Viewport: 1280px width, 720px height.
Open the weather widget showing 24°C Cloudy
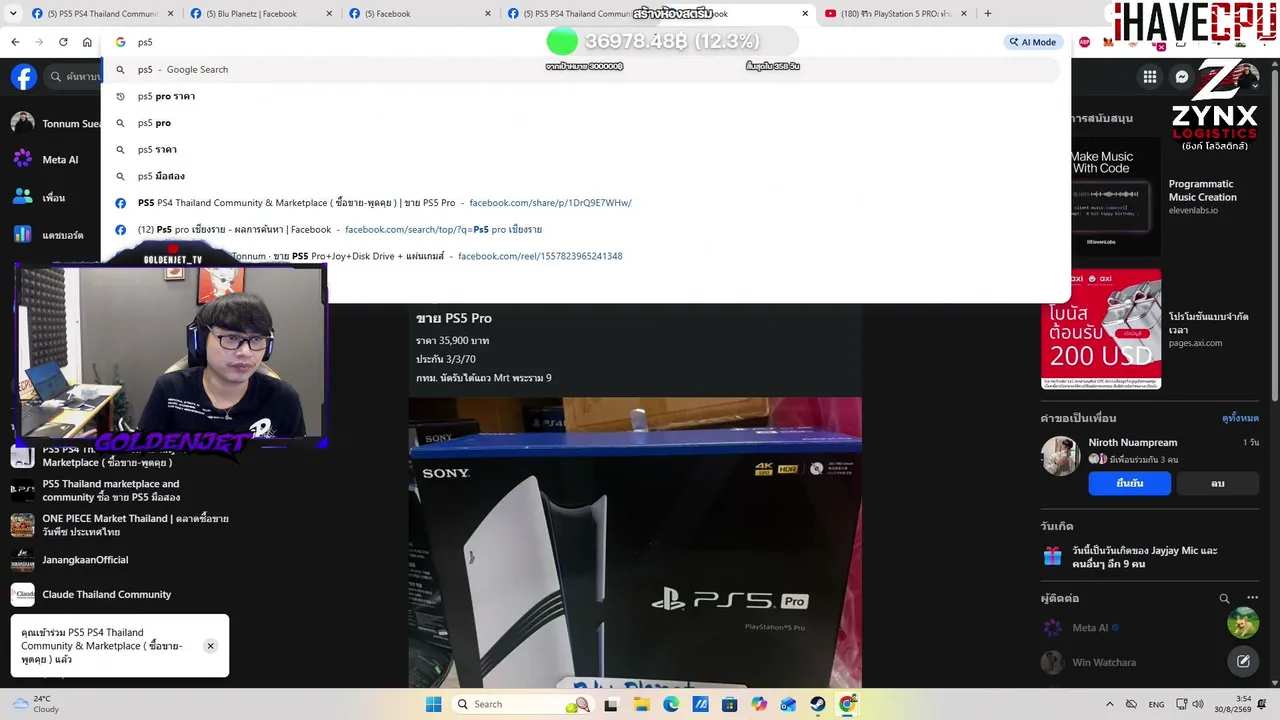(x=35, y=704)
